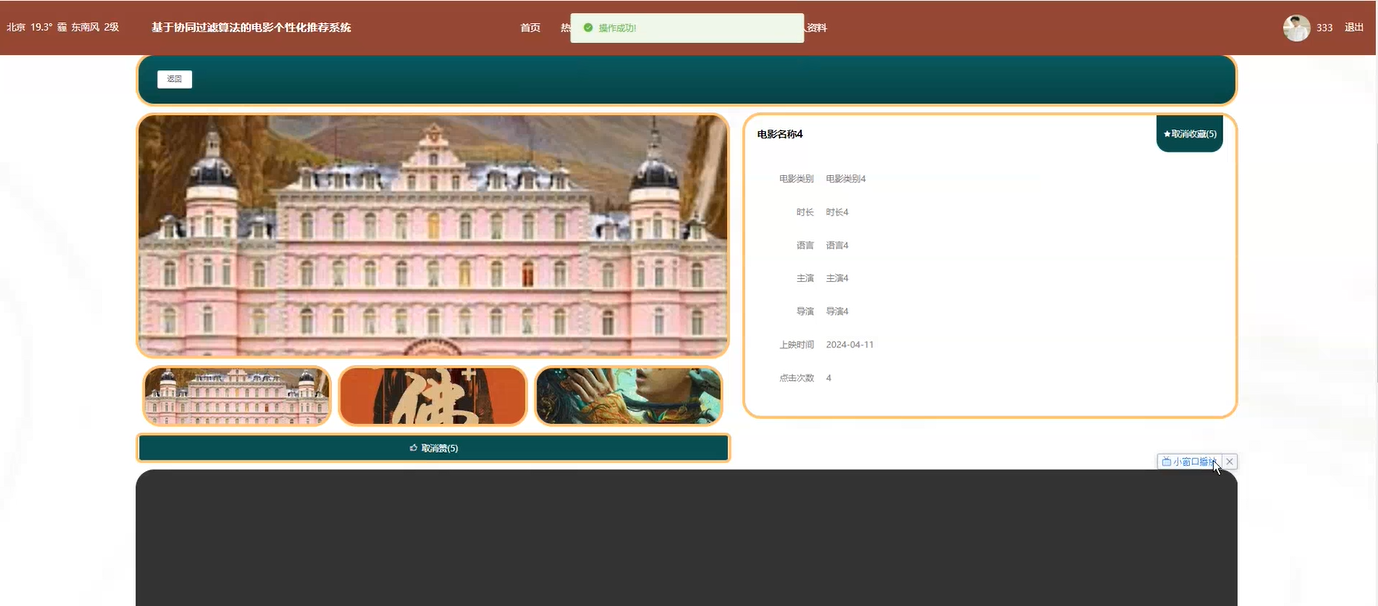This screenshot has width=1378, height=606.
Task: Click the 返回 back button
Action: coord(174,79)
